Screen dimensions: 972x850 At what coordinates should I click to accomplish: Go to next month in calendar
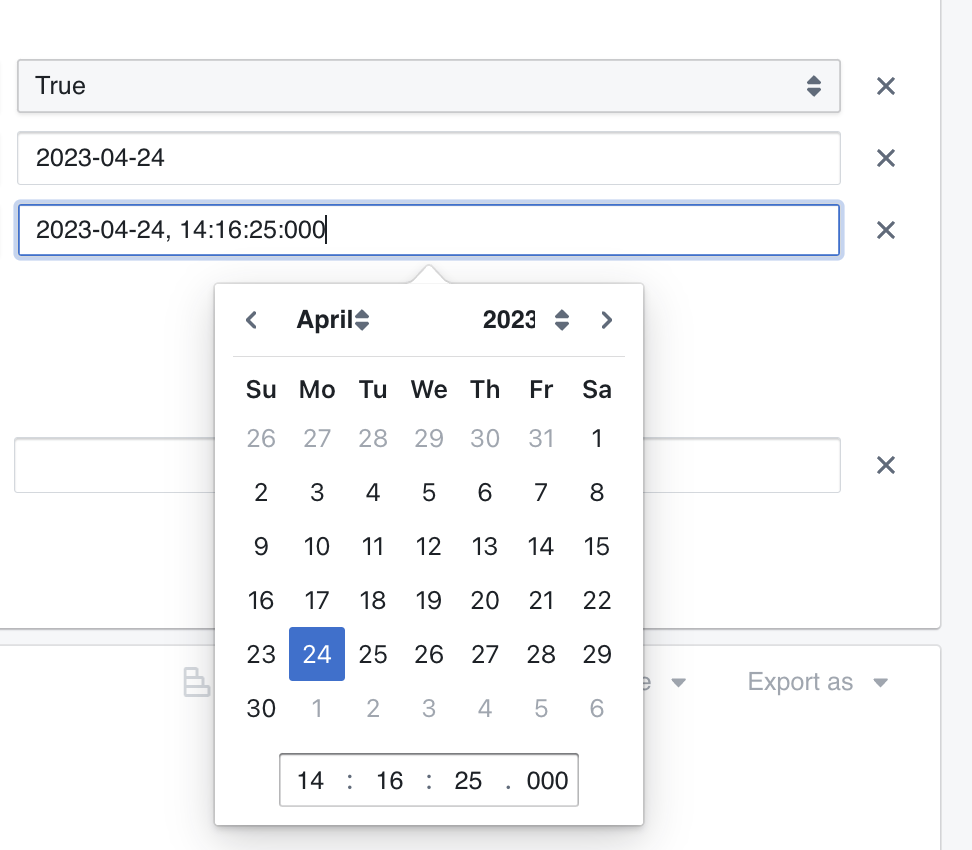click(606, 320)
